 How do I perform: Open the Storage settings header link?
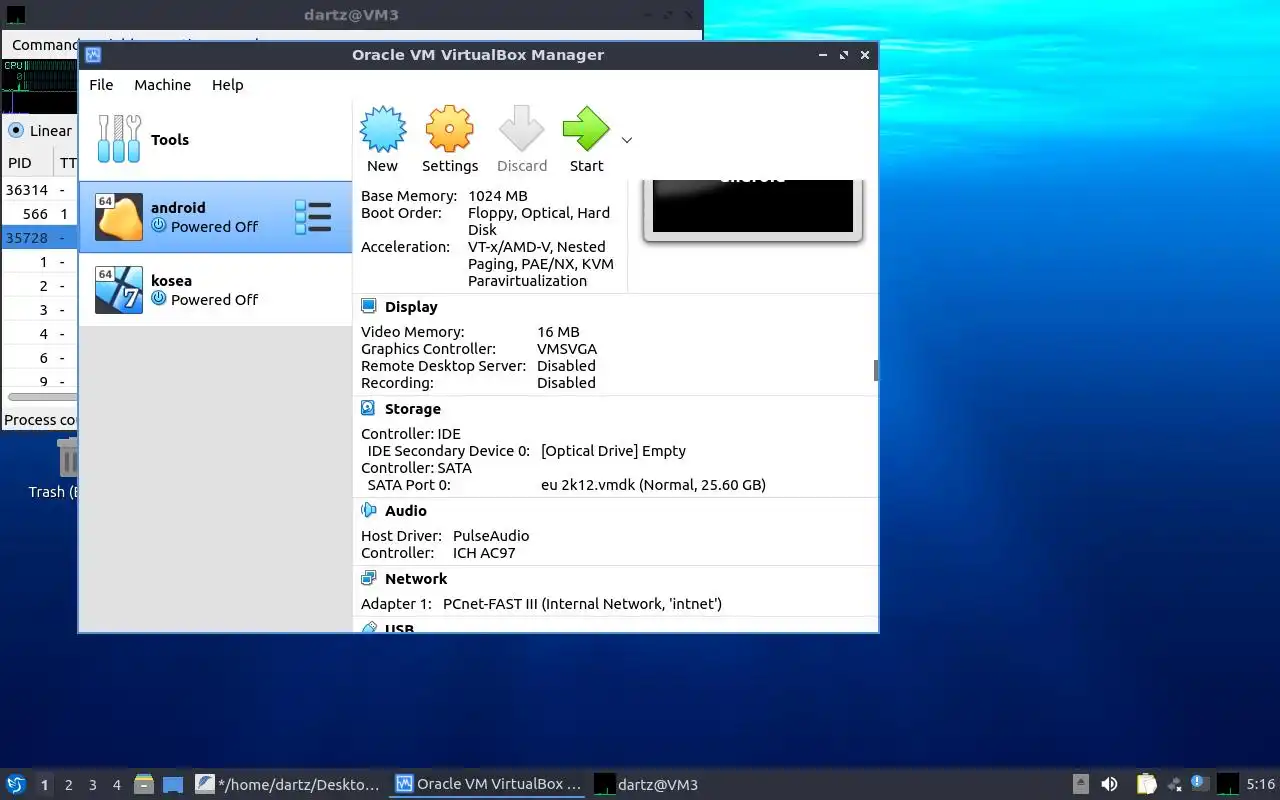coord(413,409)
